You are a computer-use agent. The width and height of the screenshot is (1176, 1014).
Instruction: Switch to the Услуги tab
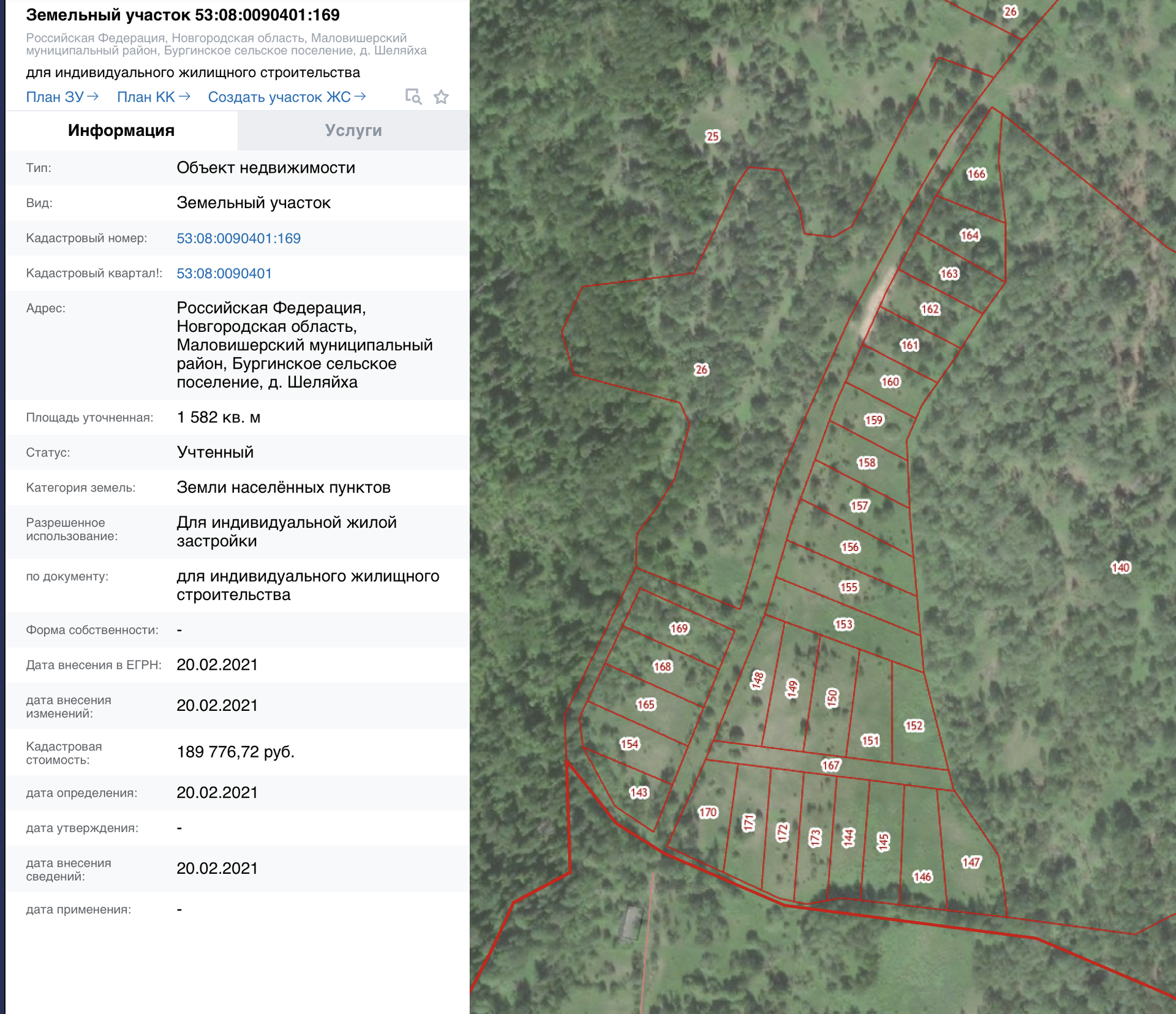click(353, 130)
